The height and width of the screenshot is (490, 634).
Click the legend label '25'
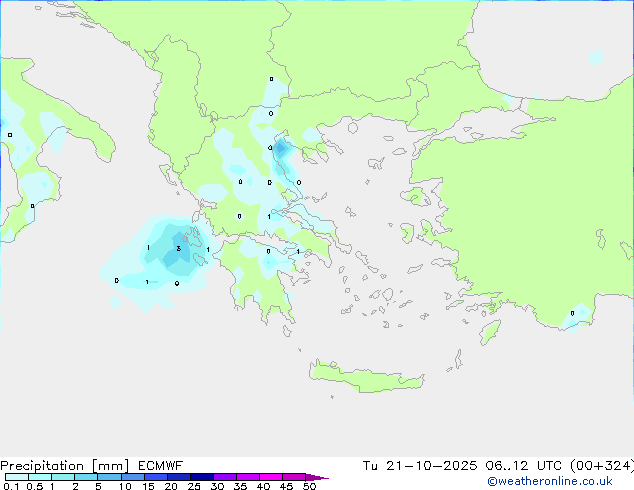coord(194,486)
